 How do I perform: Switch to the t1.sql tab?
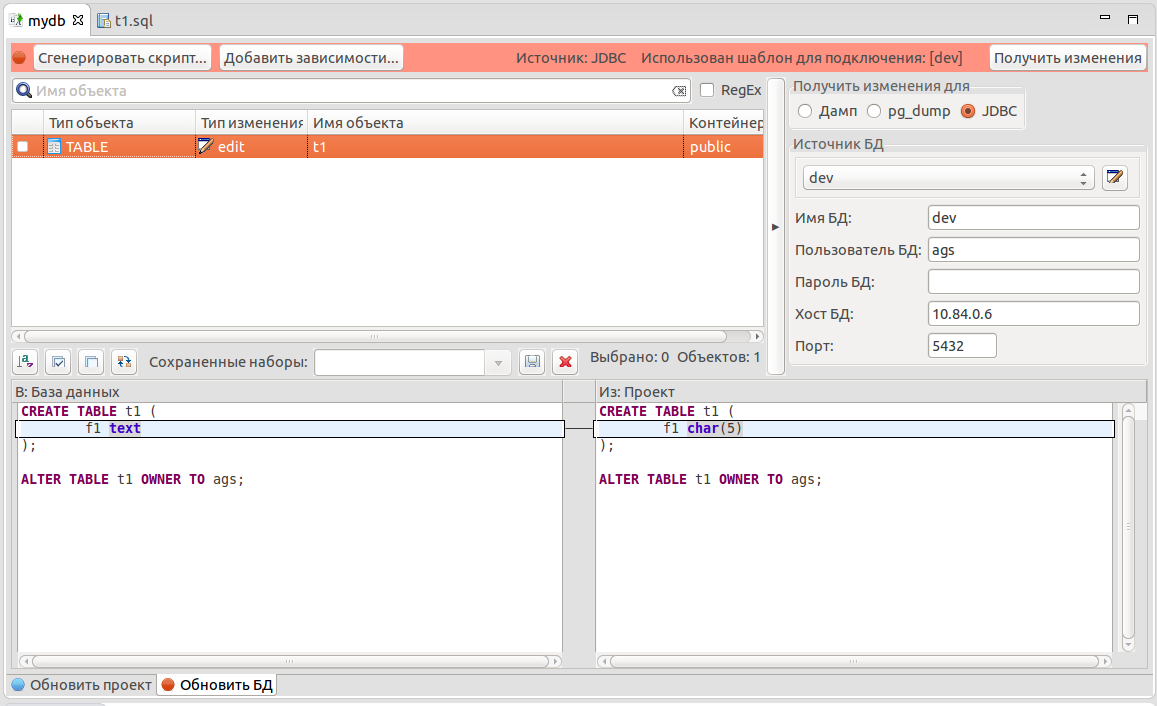126,21
